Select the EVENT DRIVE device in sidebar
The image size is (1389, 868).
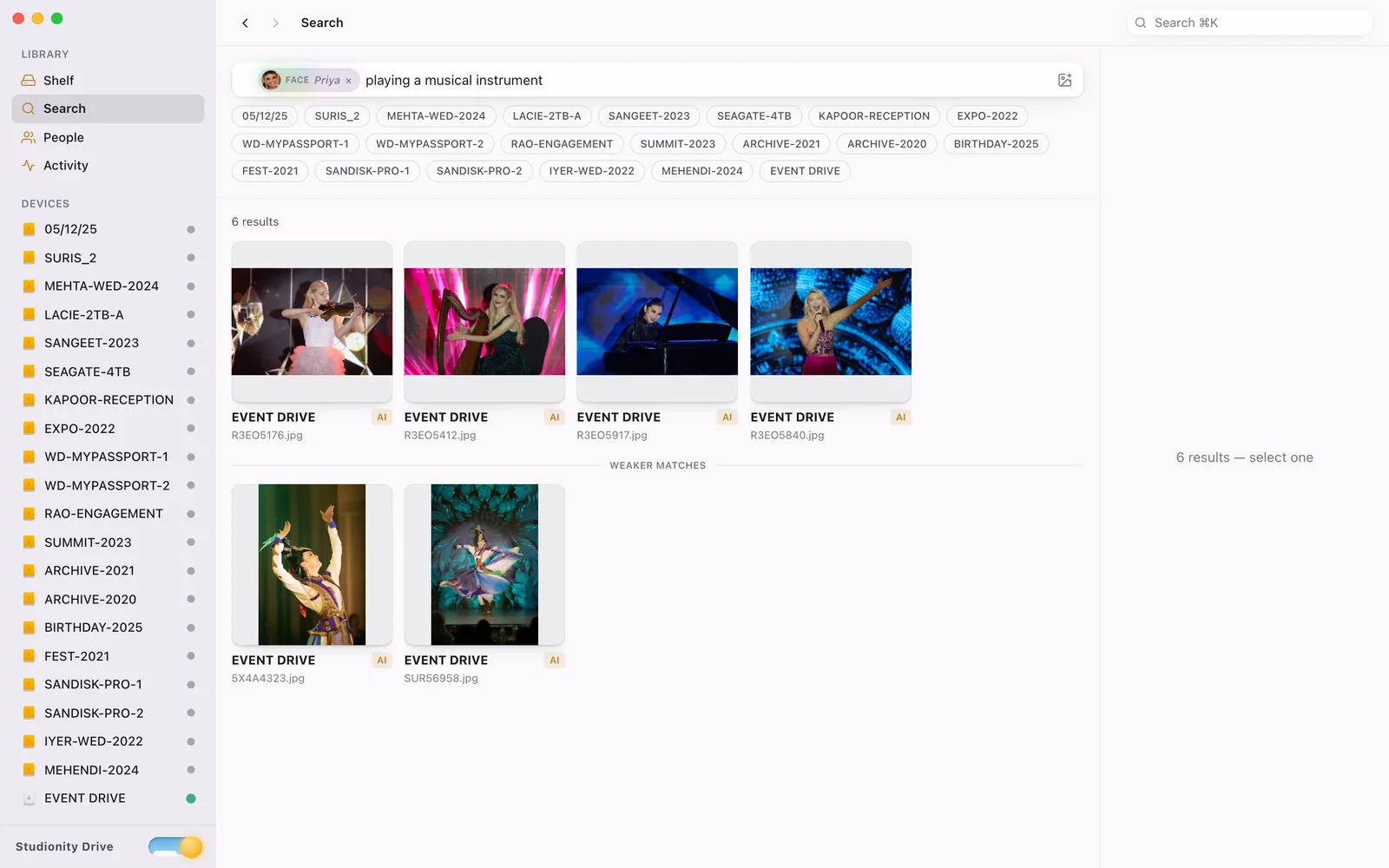[x=108, y=798]
